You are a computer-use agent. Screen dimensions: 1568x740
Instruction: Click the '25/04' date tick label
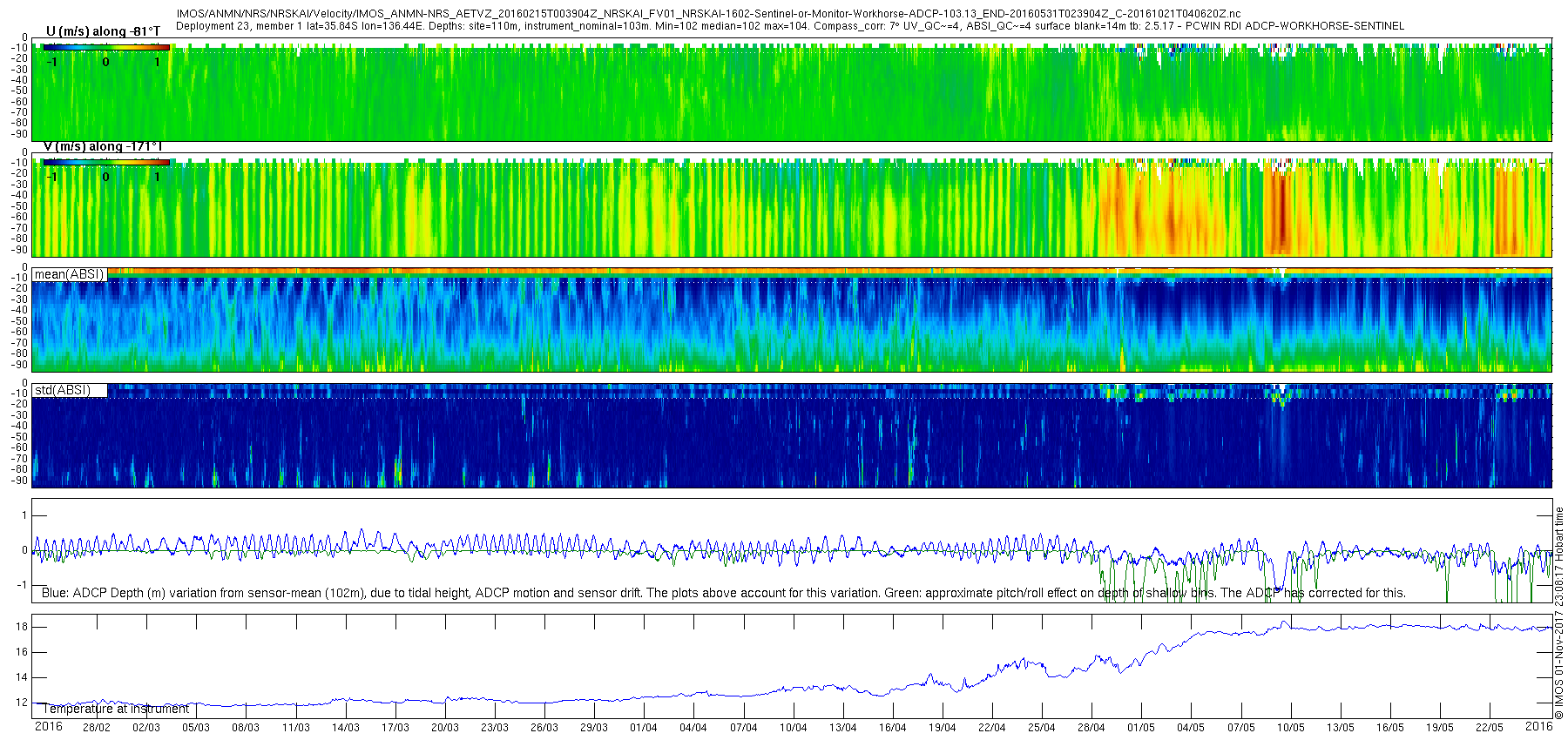point(1042,728)
